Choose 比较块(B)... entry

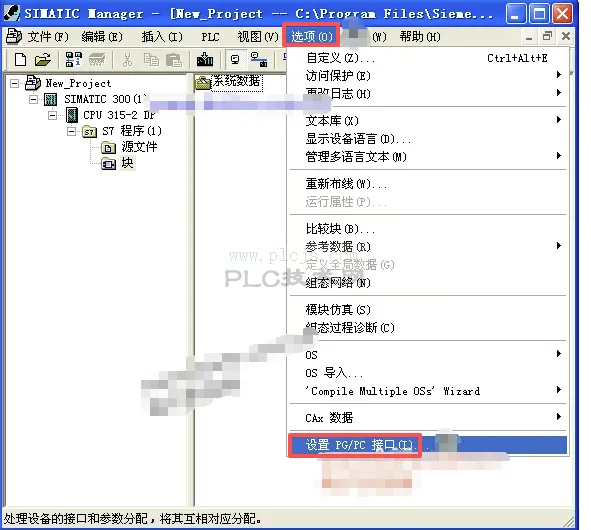coord(428,228)
